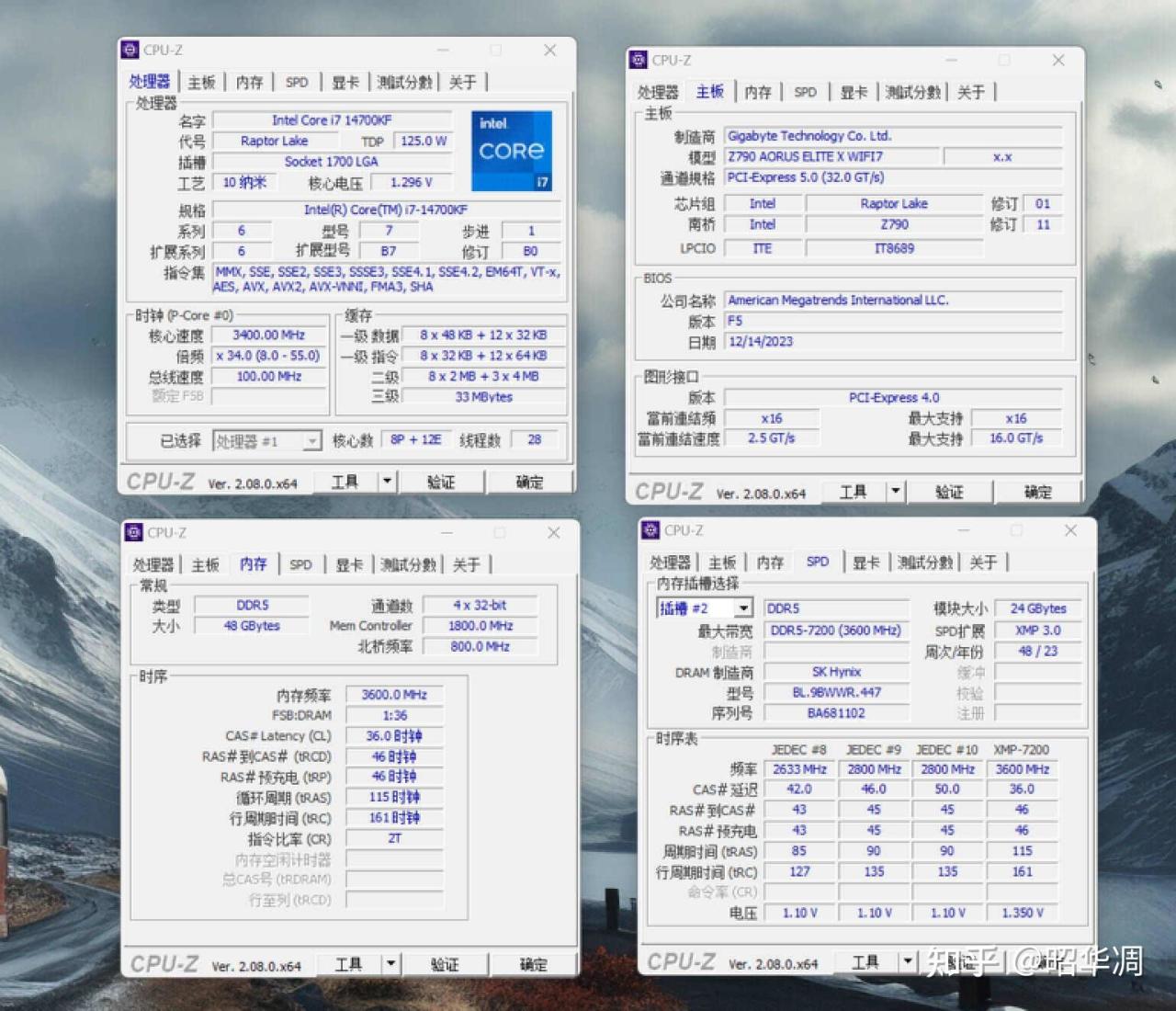Click the BIOS version value "F5"
1176x1011 pixels.
(893, 322)
